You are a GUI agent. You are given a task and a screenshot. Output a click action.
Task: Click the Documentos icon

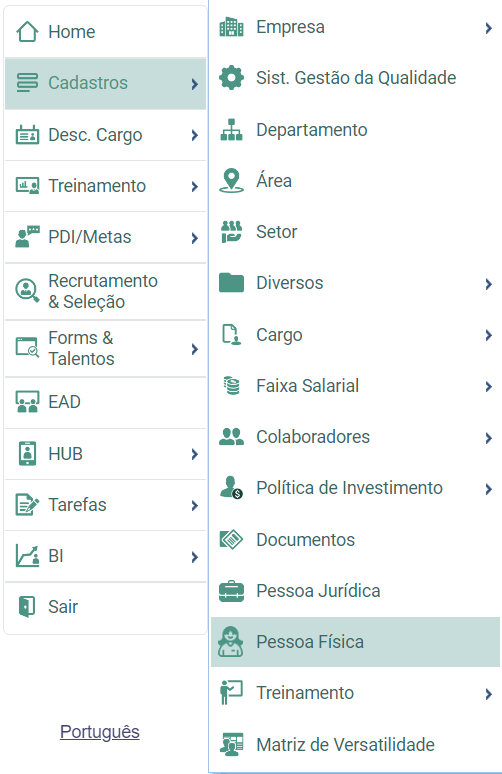pos(231,540)
